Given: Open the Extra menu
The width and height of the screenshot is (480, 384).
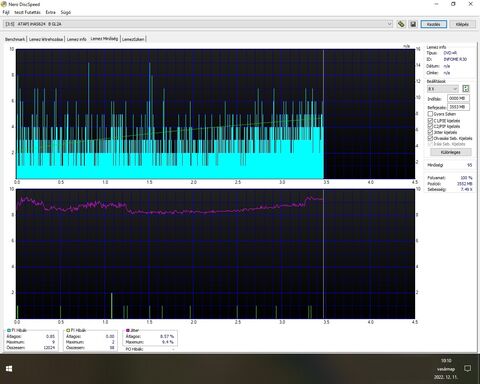Looking at the screenshot, I should coord(51,12).
